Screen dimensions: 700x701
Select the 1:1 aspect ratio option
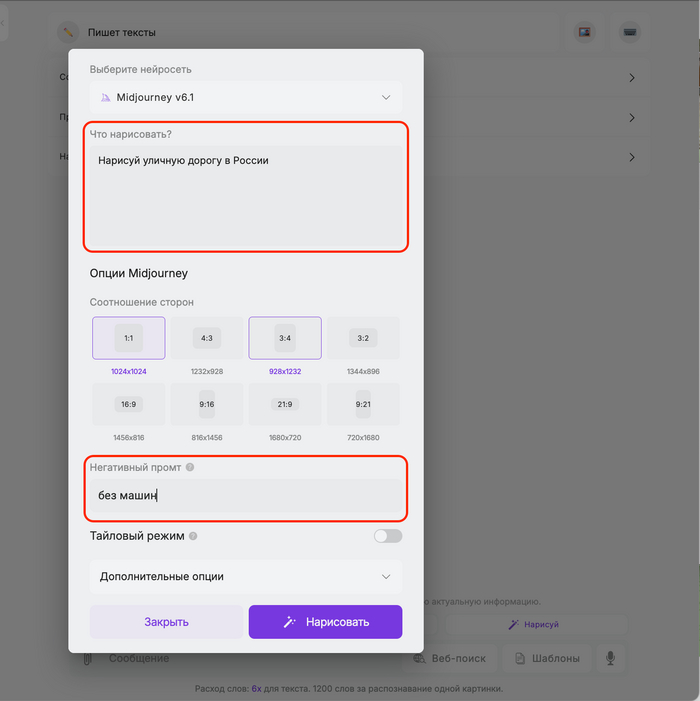click(129, 338)
